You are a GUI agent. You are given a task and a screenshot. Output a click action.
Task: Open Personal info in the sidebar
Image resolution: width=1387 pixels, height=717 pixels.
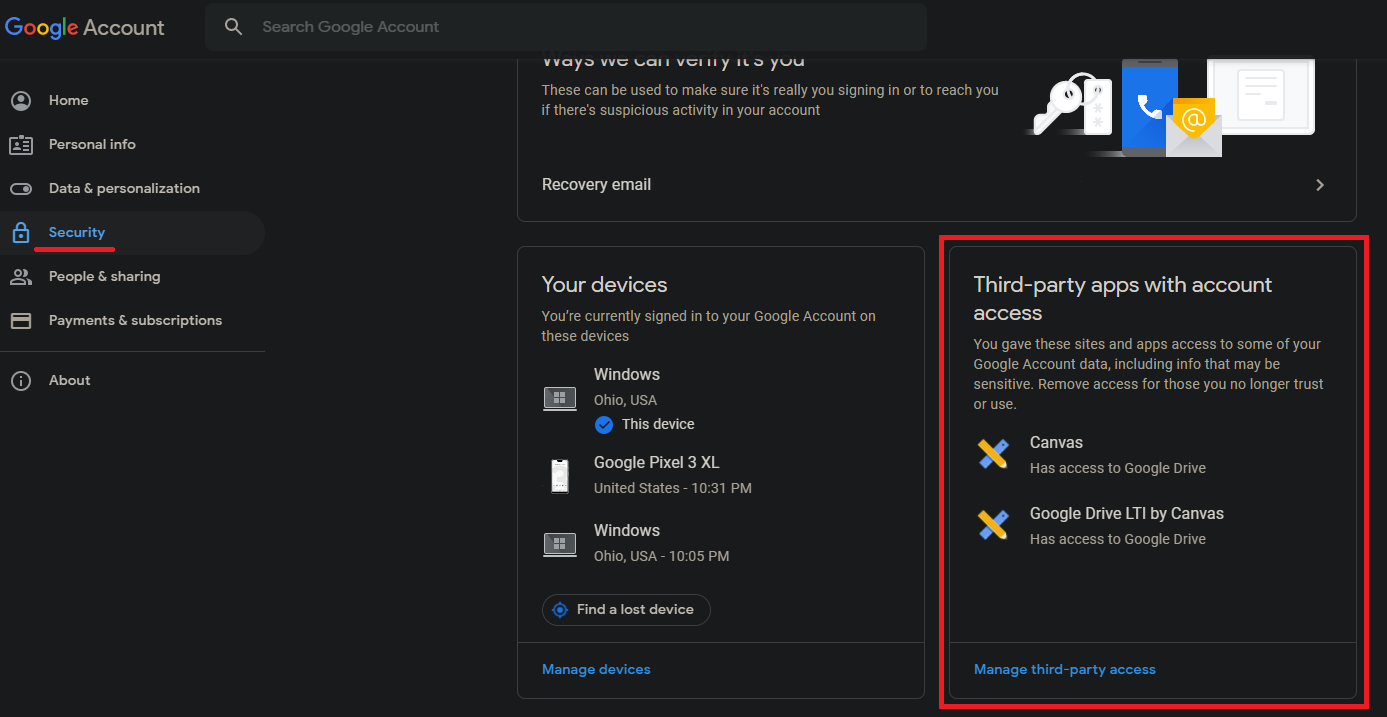pyautogui.click(x=132, y=145)
